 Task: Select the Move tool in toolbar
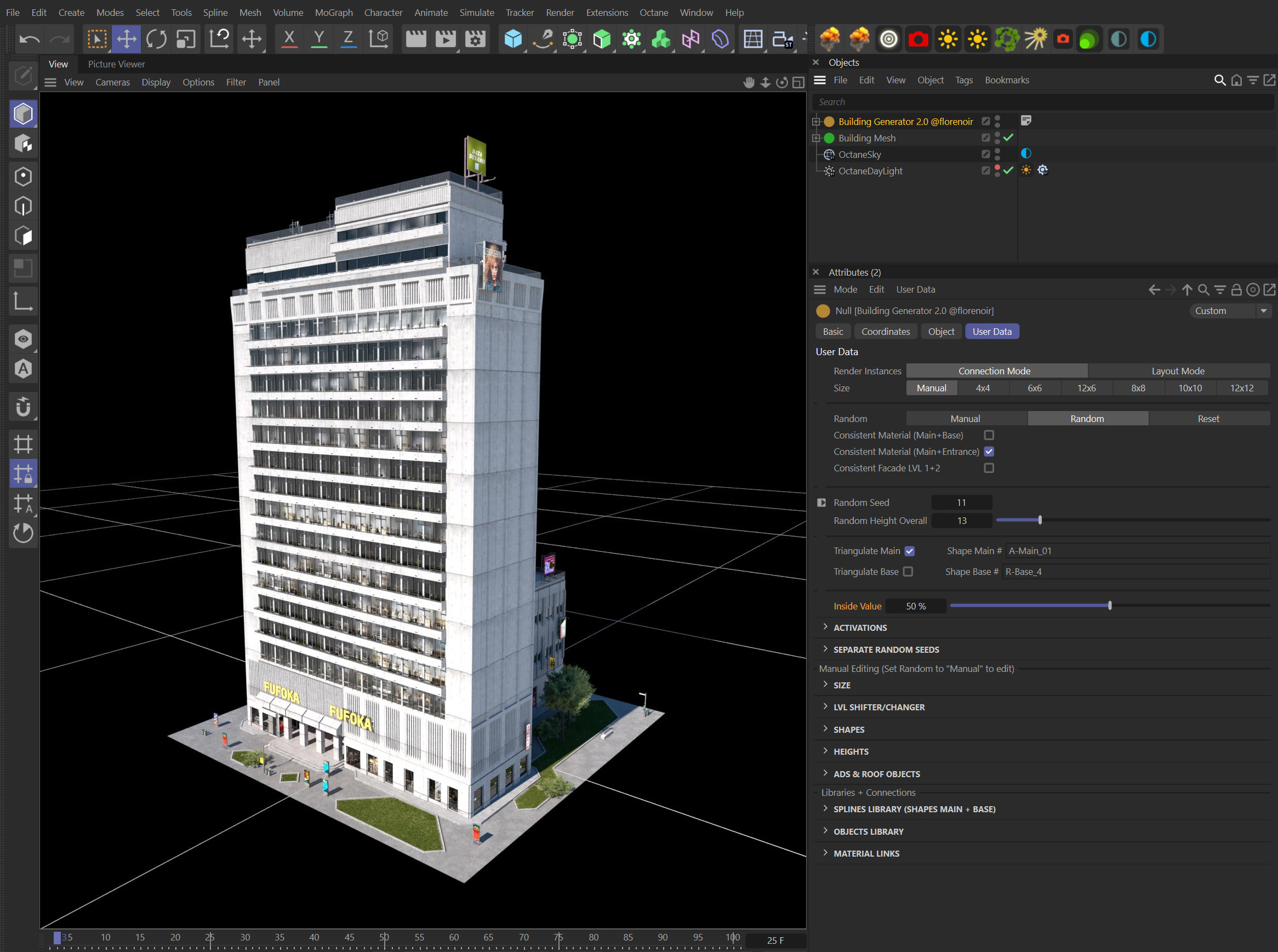click(x=126, y=39)
